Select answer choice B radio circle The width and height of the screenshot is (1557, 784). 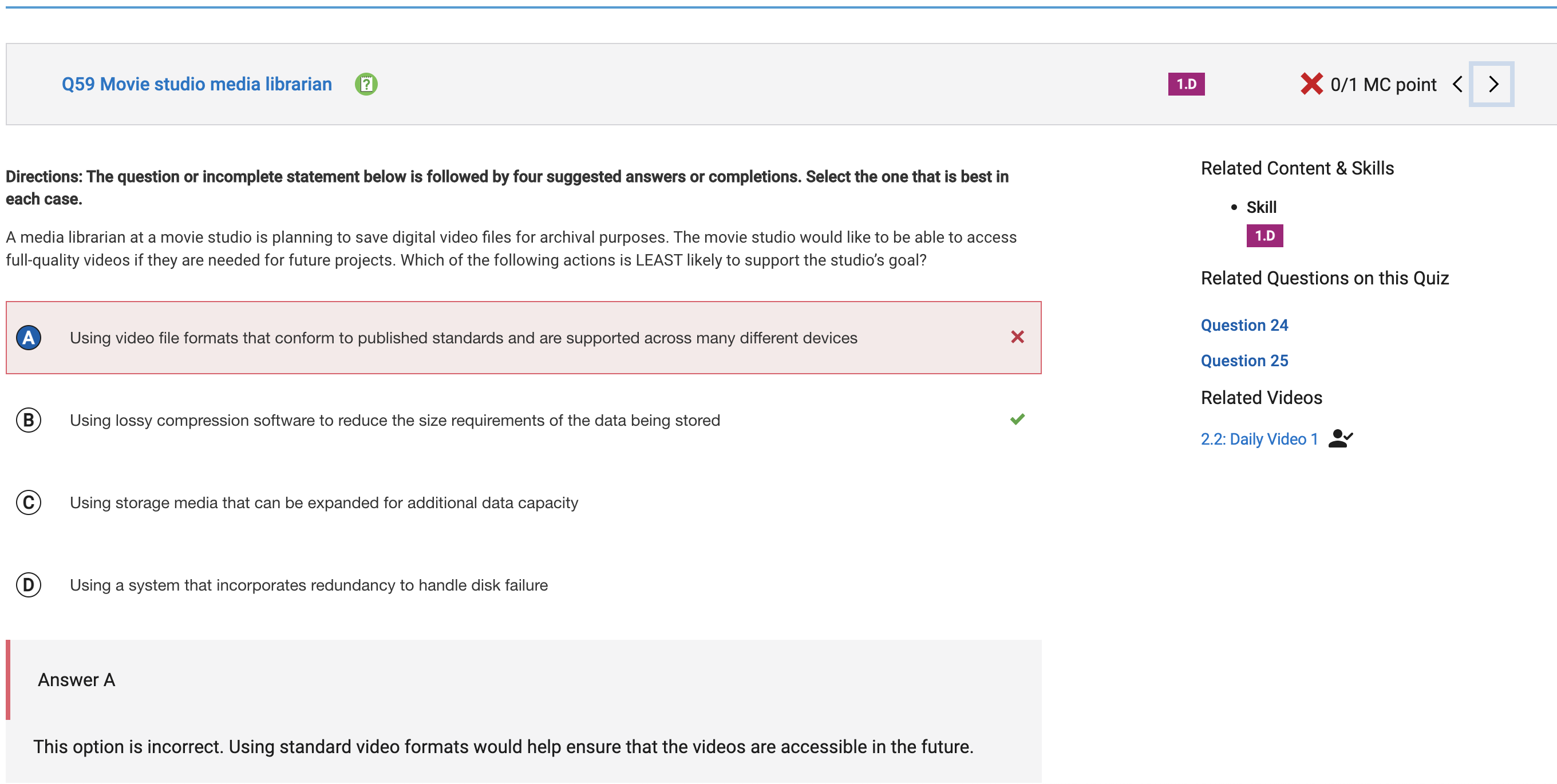pyautogui.click(x=29, y=420)
